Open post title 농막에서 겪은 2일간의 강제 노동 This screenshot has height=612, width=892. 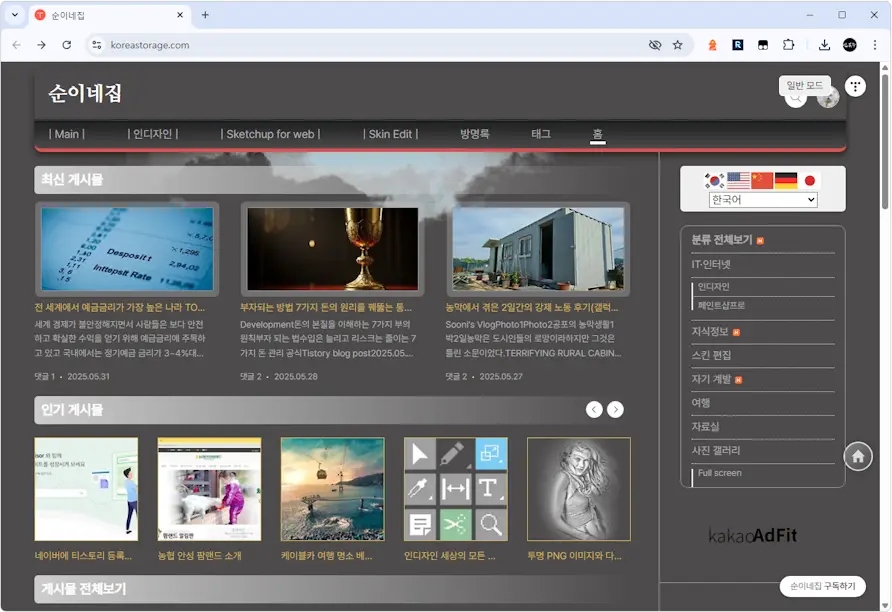pyautogui.click(x=531, y=307)
